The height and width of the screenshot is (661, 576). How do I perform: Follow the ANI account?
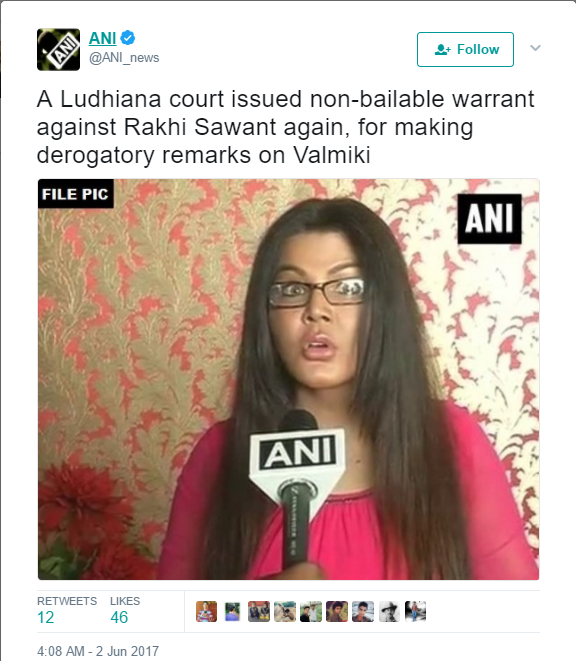[465, 49]
